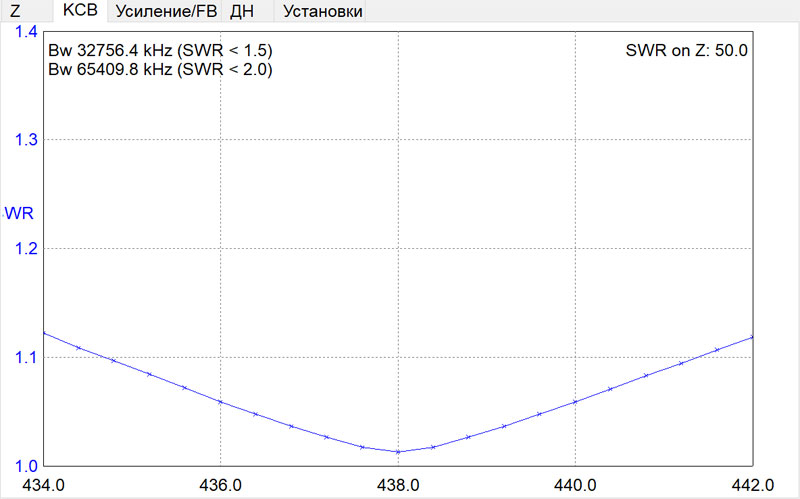The width and height of the screenshot is (800, 499).
Task: Click the SWR < 2.0 bandwidth text
Action: [160, 70]
